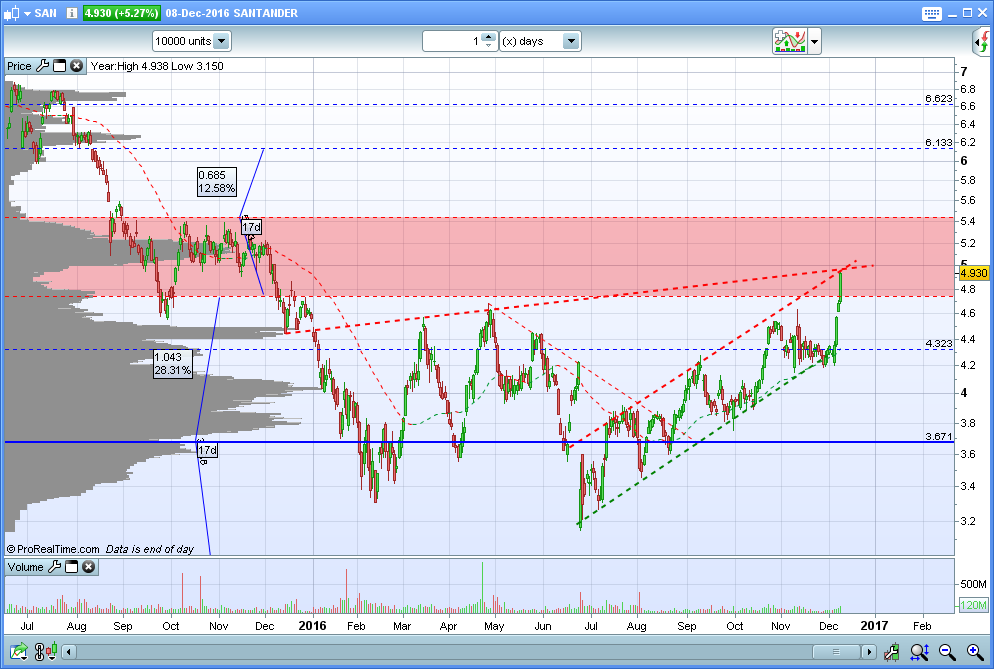Click the add indicator chart icon

click(789, 41)
